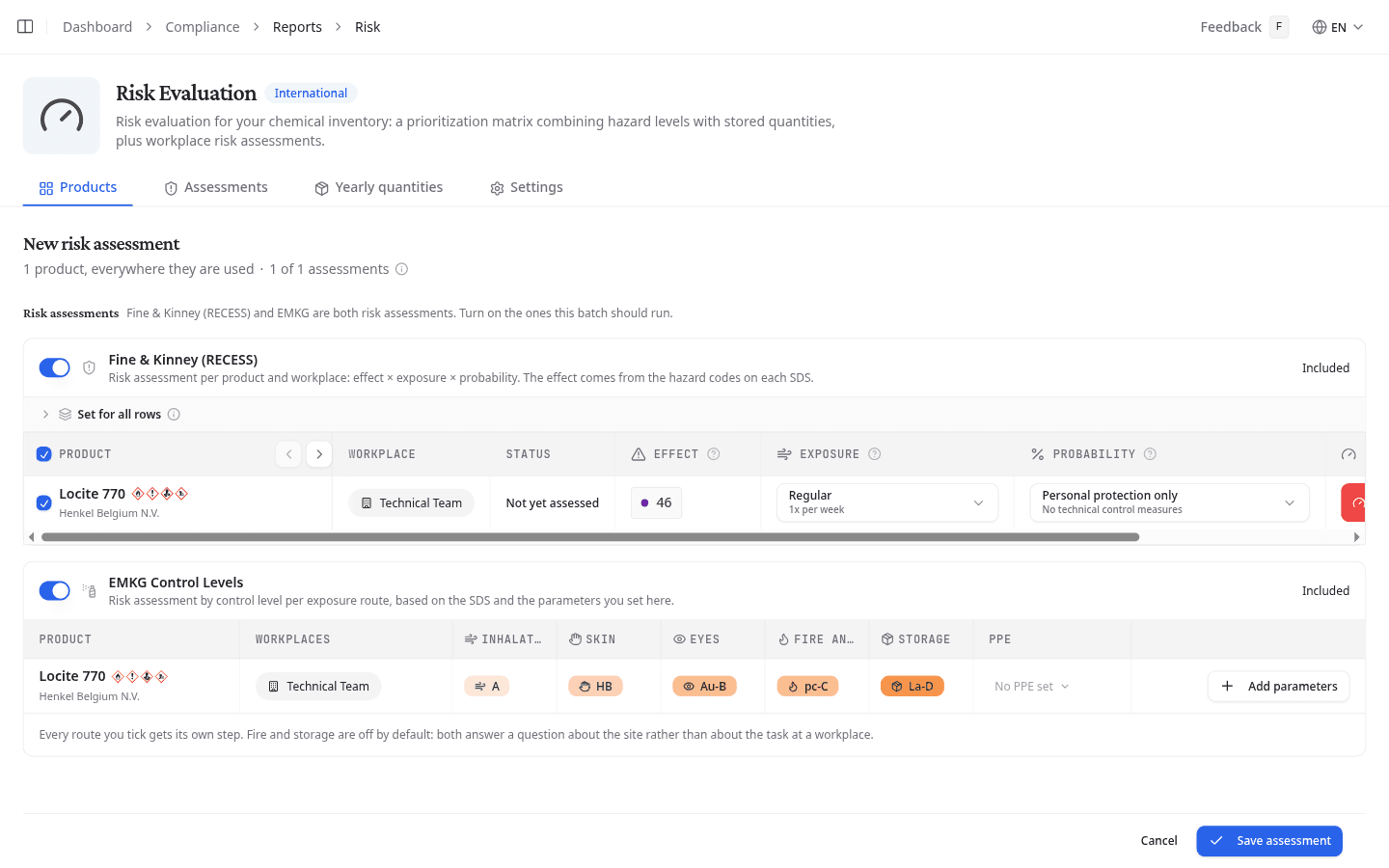Click Fine & Kinney shield icon
1389x868 pixels.
click(89, 367)
